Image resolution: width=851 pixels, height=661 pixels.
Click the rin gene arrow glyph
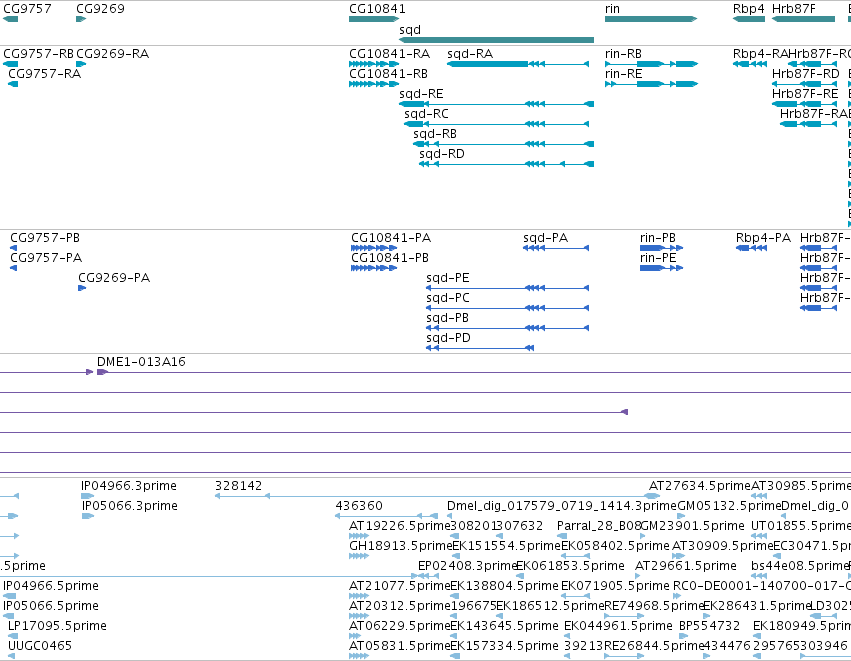651,19
